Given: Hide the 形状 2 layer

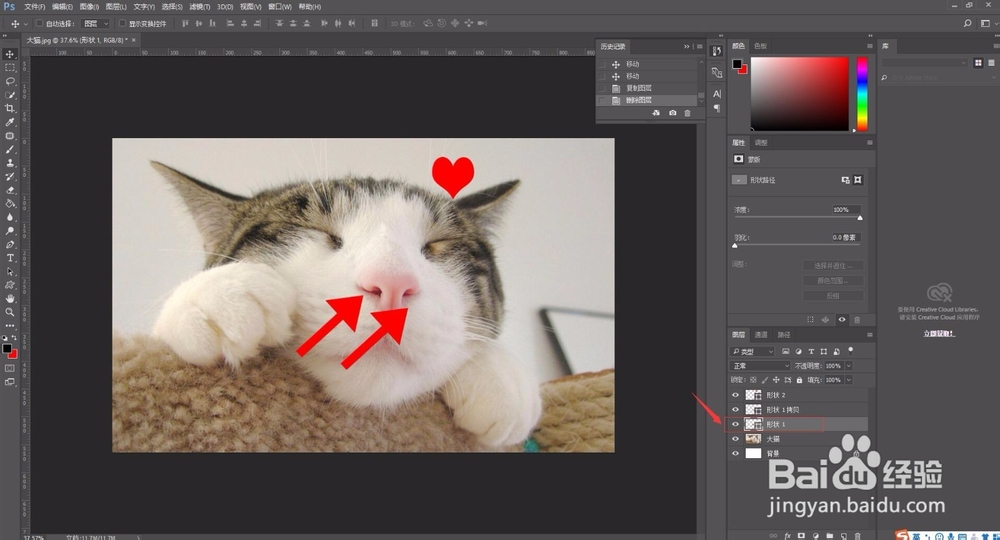Looking at the screenshot, I should point(735,395).
